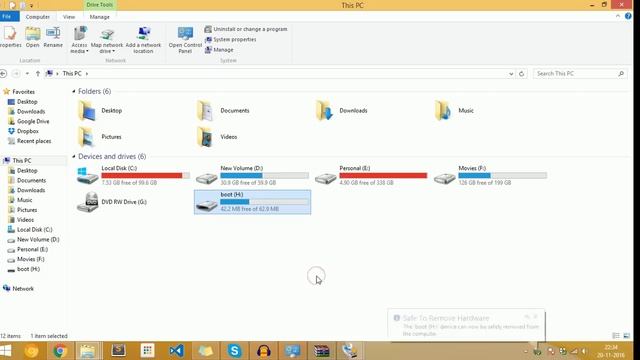Image resolution: width=640 pixels, height=360 pixels.
Task: Open the File menu
Action: point(8,17)
